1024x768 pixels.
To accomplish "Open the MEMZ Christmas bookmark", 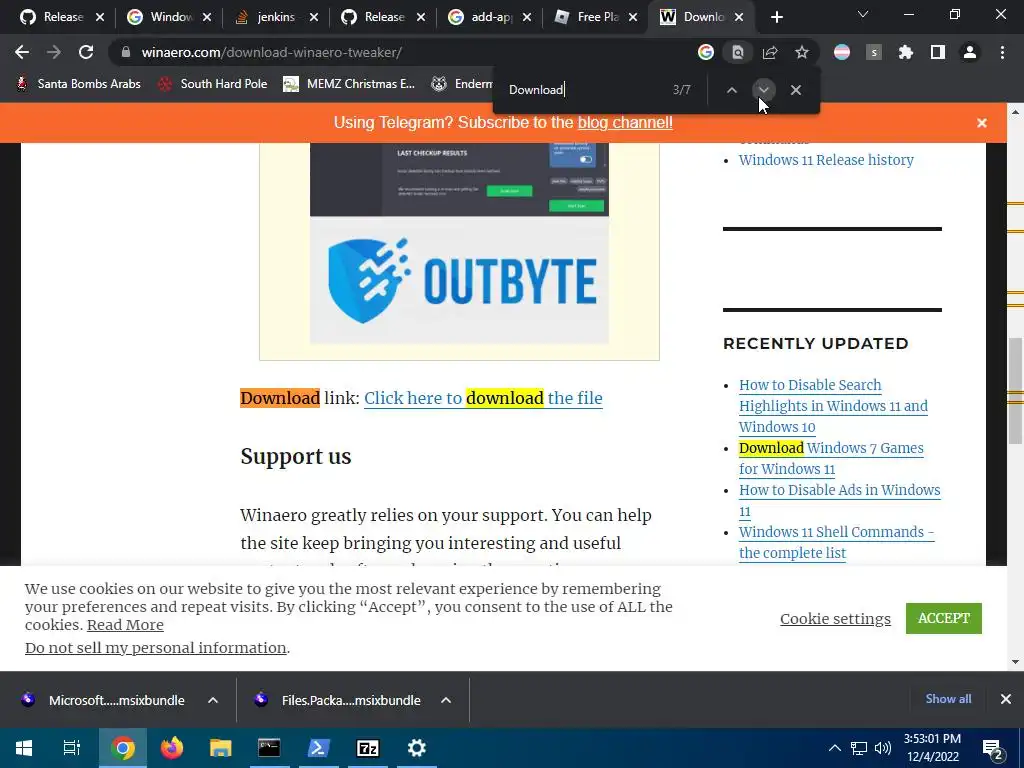I will point(349,84).
